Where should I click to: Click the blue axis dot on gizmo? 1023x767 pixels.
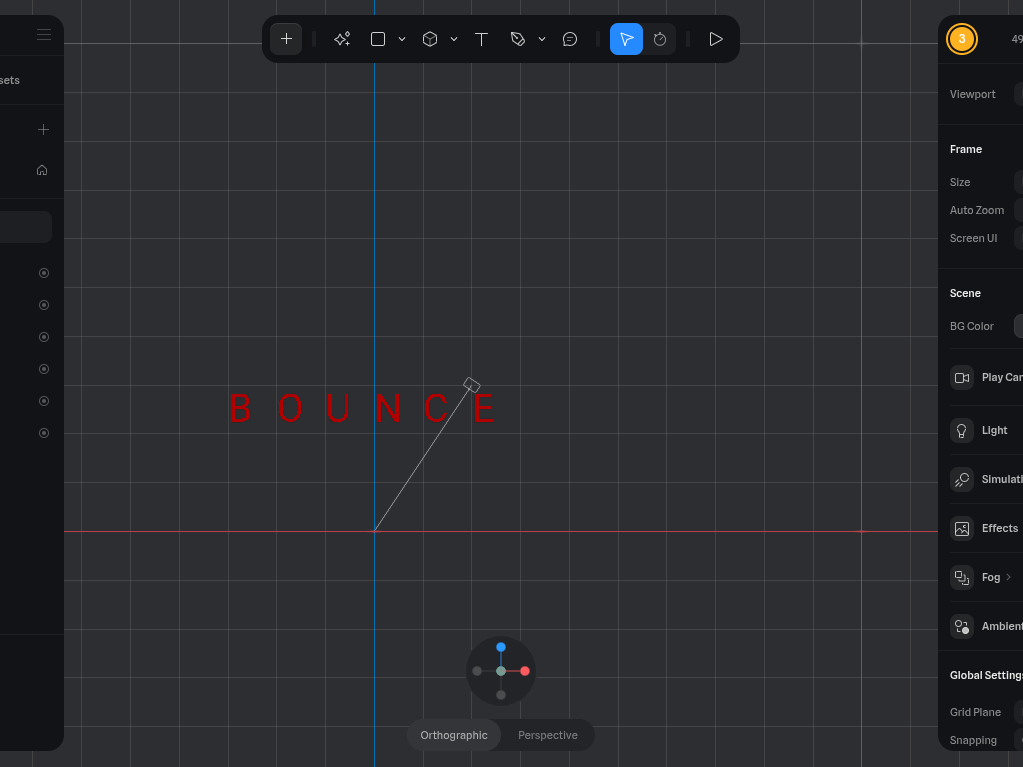500,647
